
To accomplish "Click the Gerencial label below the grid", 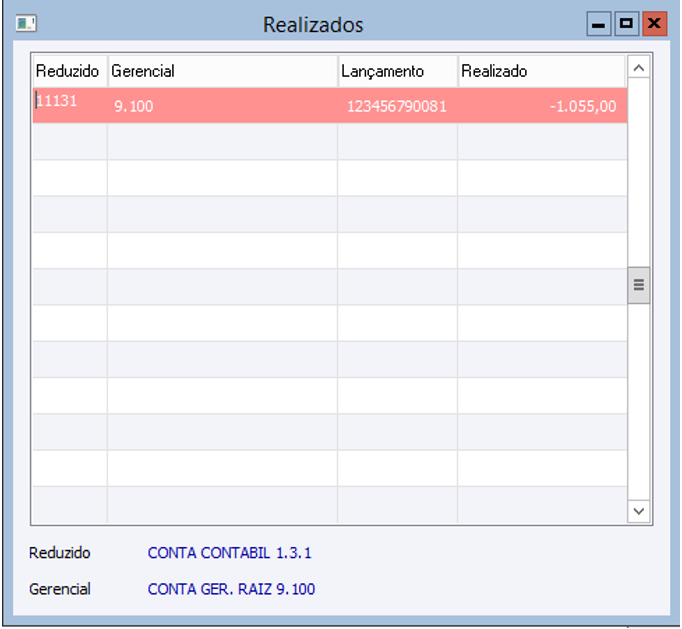I will point(60,589).
